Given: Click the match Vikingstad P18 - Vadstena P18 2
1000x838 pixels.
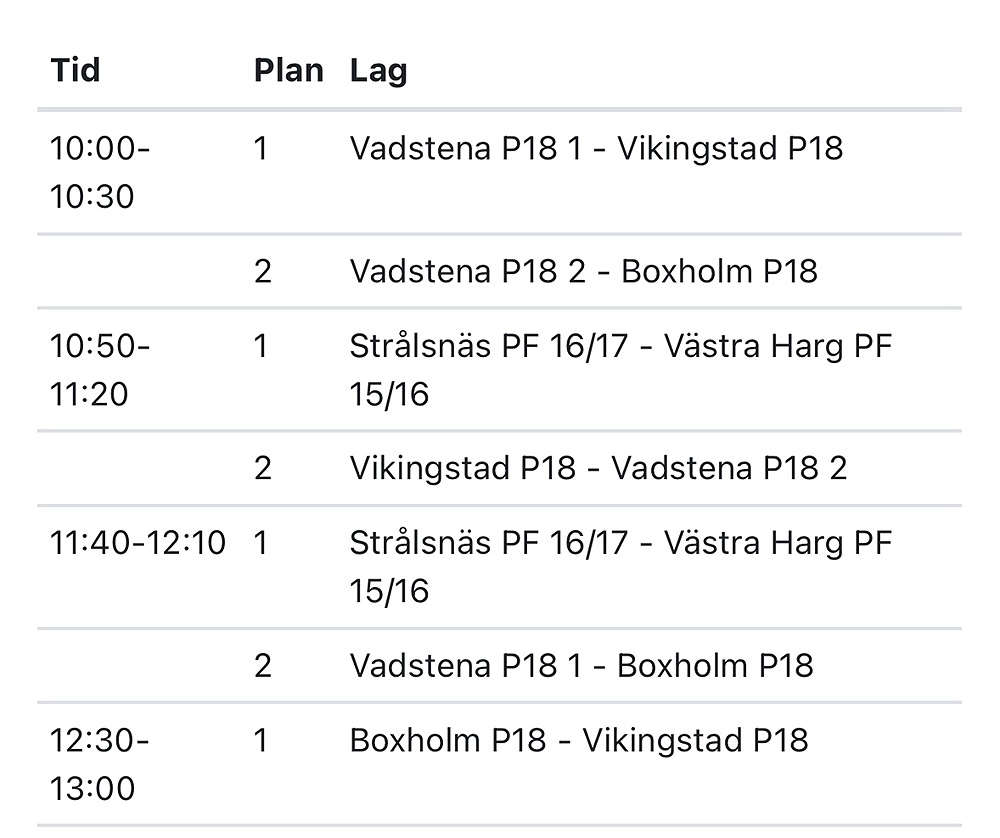Looking at the screenshot, I should pyautogui.click(x=598, y=468).
